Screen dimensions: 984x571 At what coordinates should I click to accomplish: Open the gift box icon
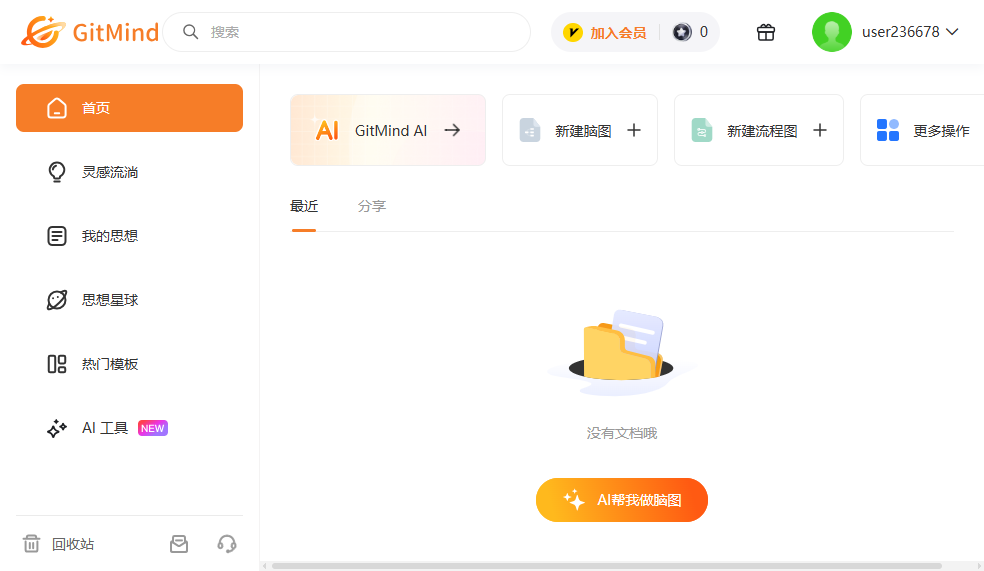coord(766,32)
